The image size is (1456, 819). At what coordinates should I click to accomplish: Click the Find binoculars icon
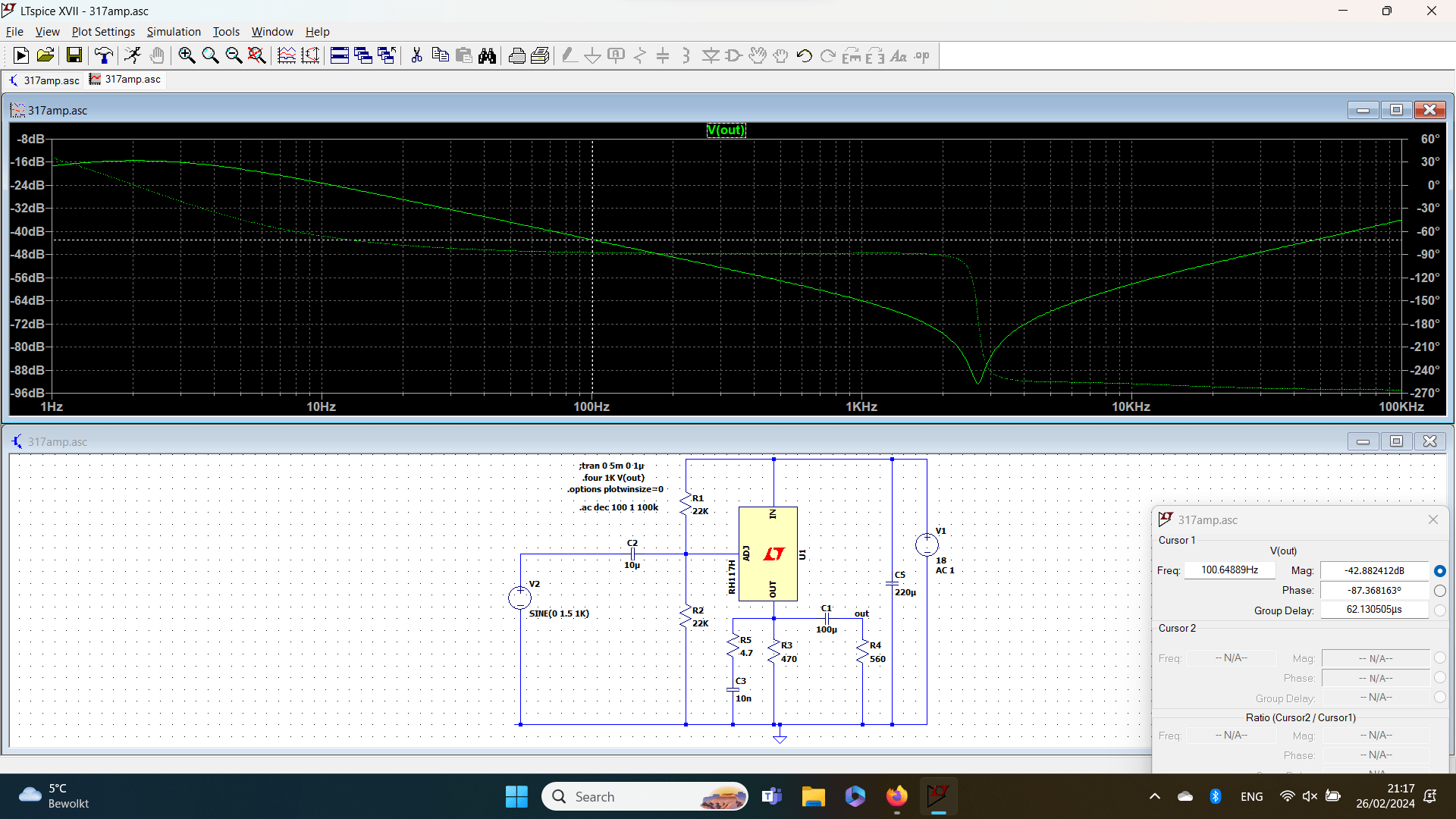click(x=487, y=55)
